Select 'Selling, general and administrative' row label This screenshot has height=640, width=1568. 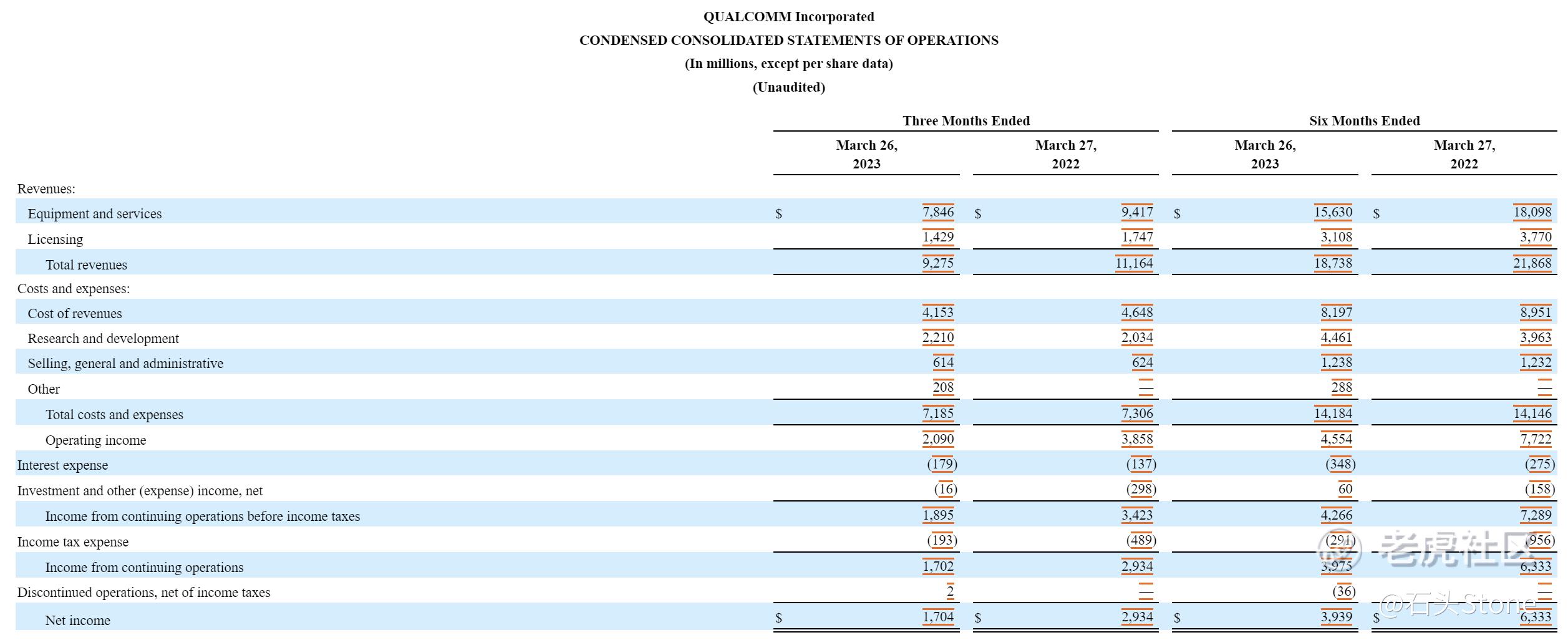tap(125, 364)
